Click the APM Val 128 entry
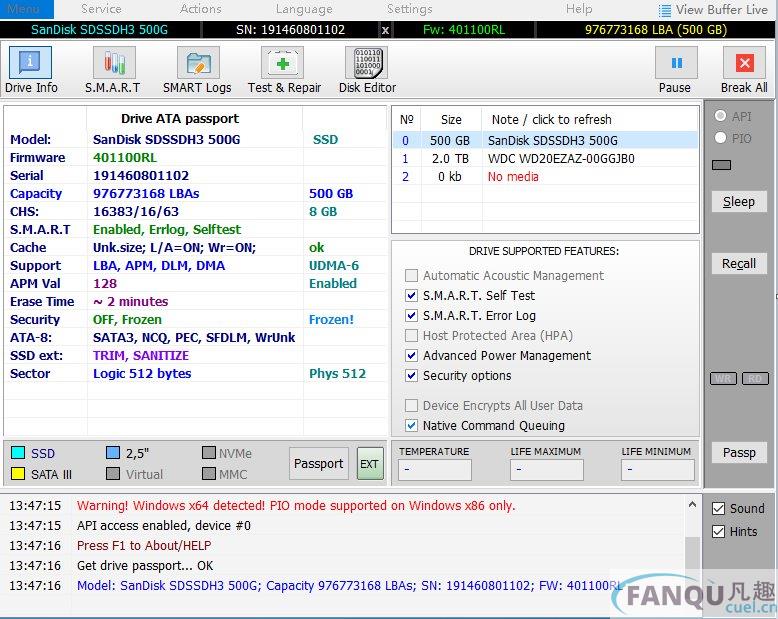 [105, 284]
